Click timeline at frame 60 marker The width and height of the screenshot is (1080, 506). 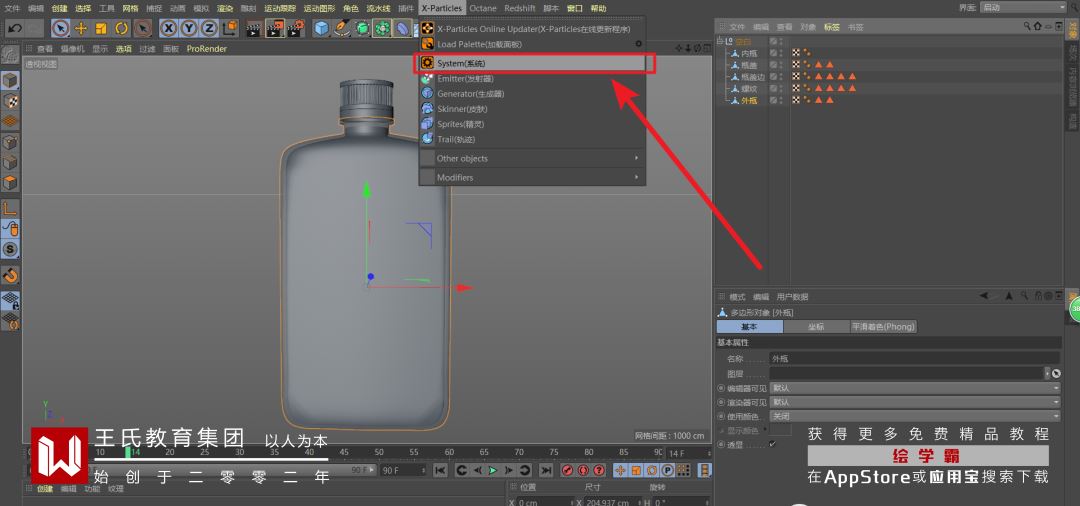click(449, 452)
